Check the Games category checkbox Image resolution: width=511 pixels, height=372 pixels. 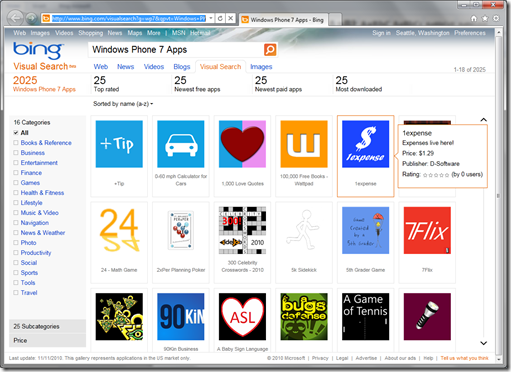point(16,183)
